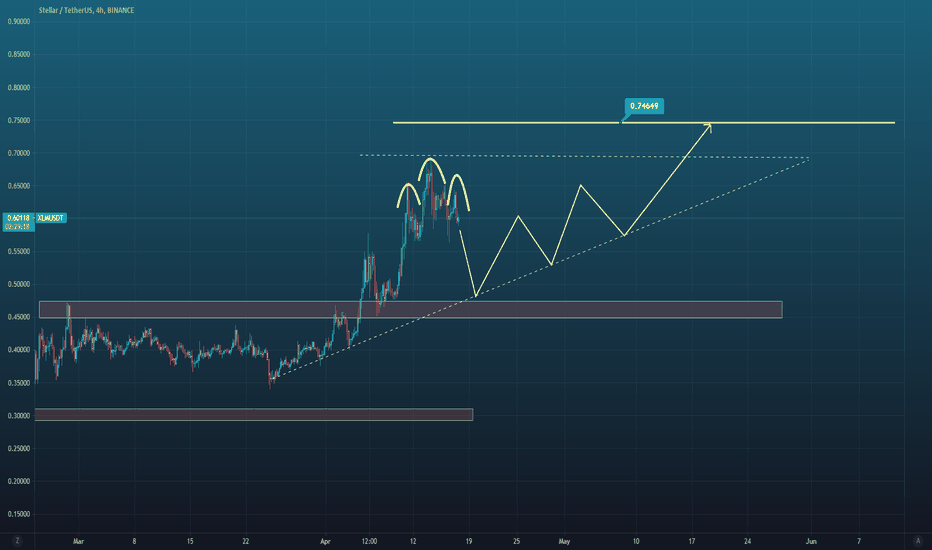Click the 12:00 label on time axis
The image size is (932, 550).
369,541
